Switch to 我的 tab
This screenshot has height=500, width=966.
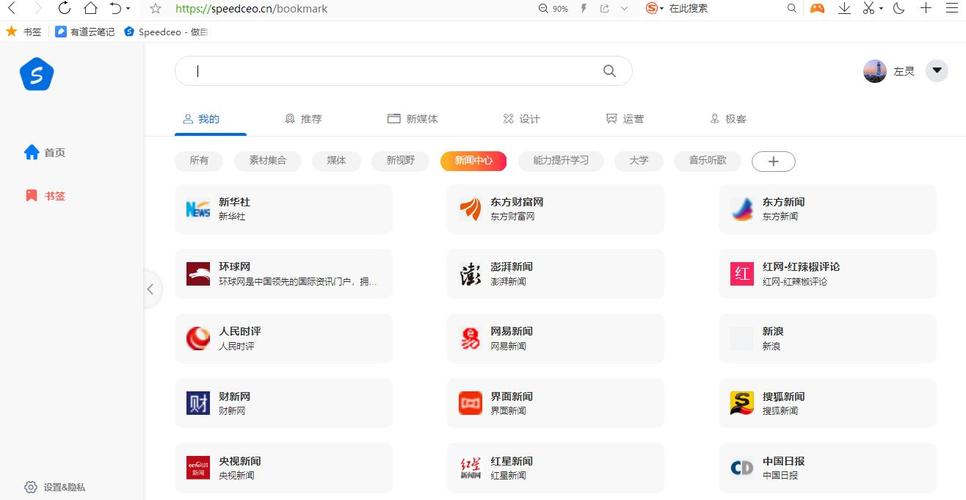click(201, 119)
